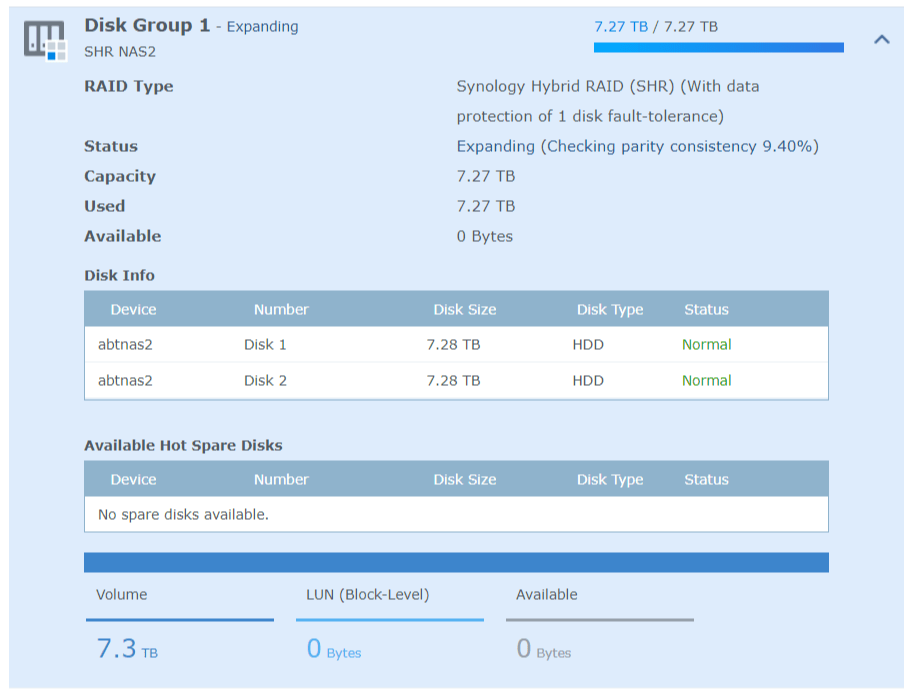This screenshot has width=912, height=696.
Task: Click the Disk Group 1 title
Action: coord(147,26)
